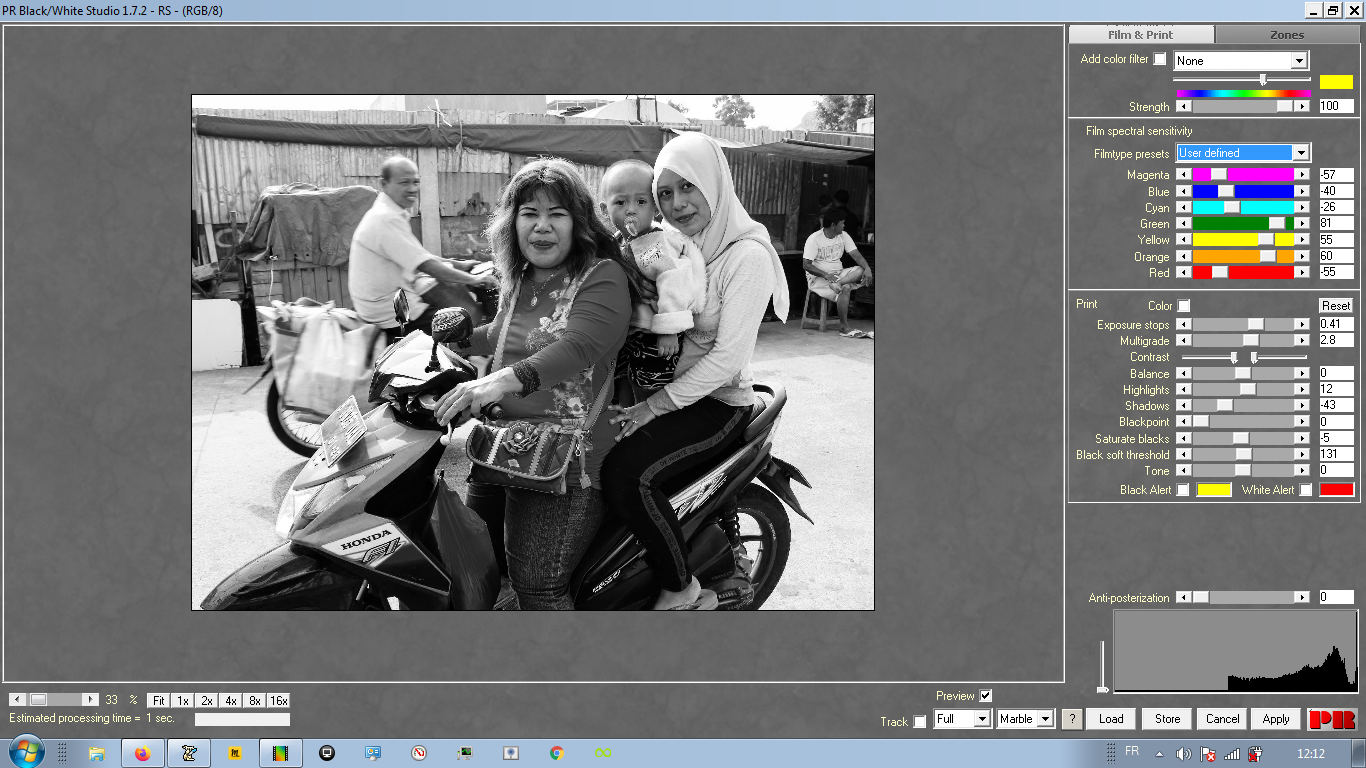Click the Orange sensitivity slider track
Screen dimensions: 1366x768
point(1243,256)
